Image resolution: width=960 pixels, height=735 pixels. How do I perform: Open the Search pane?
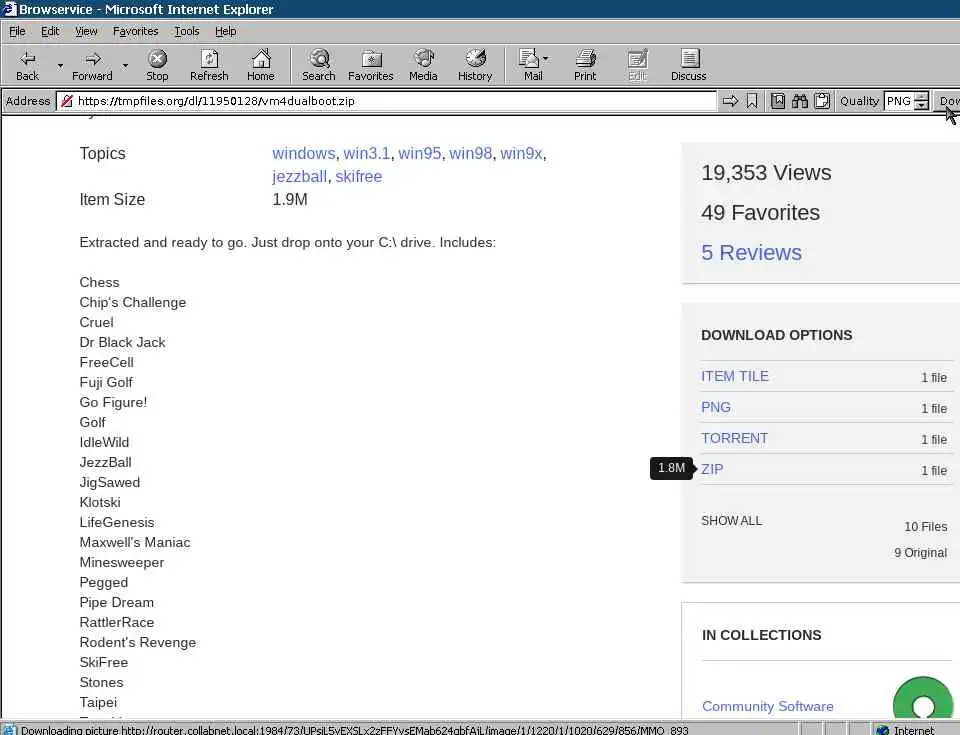[319, 65]
